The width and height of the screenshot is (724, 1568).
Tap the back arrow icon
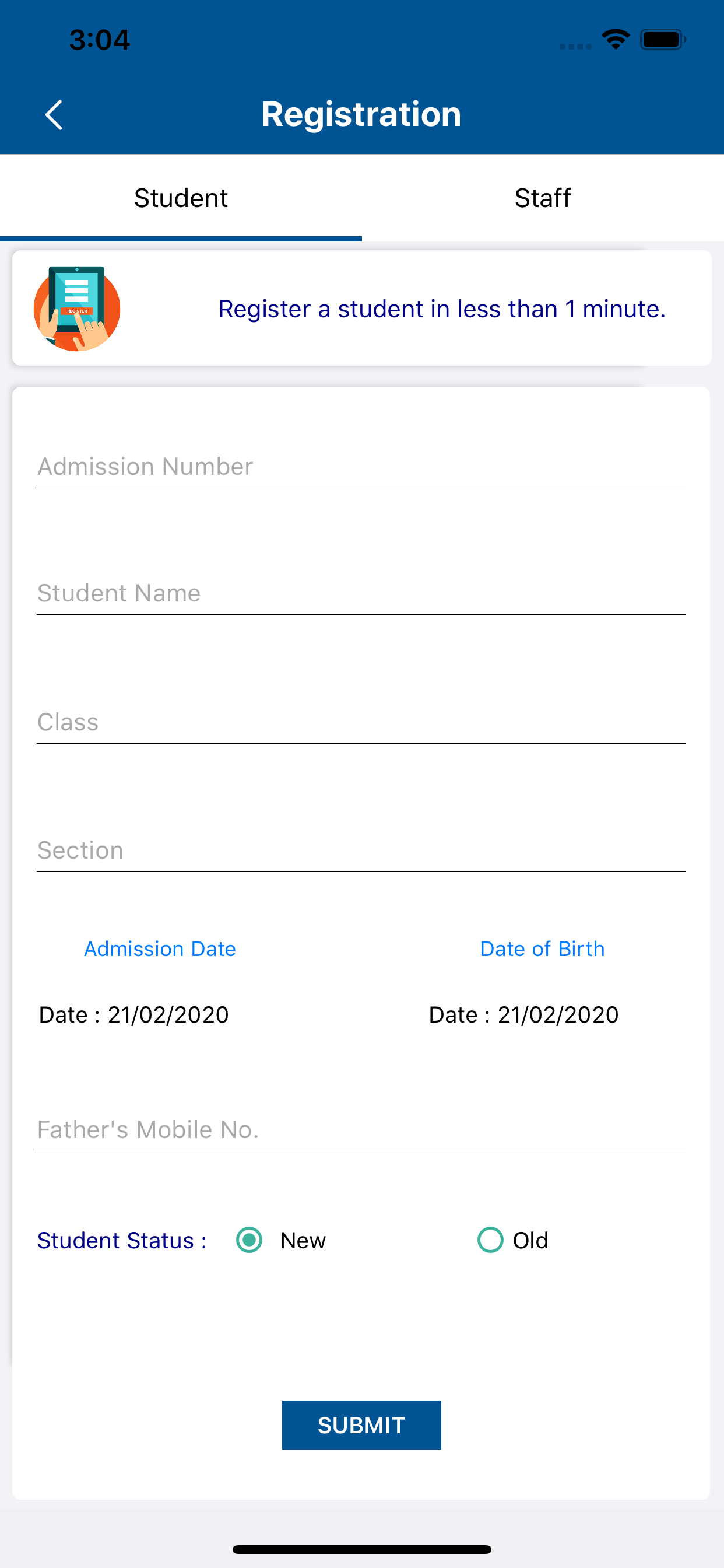point(54,115)
